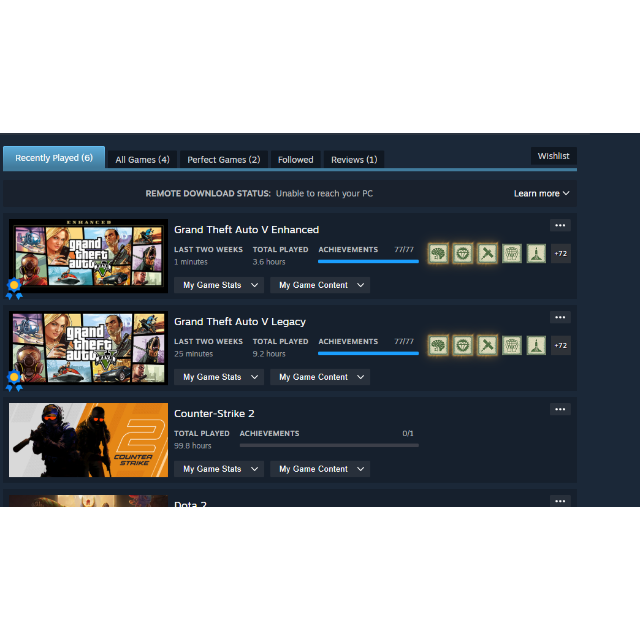Click the "0/1" achievements count
This screenshot has height=640, width=640.
click(x=408, y=433)
